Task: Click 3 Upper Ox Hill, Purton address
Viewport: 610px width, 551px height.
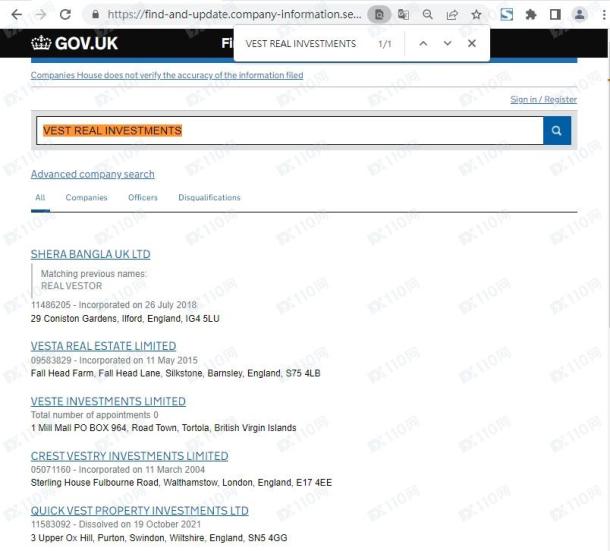Action: (159, 538)
